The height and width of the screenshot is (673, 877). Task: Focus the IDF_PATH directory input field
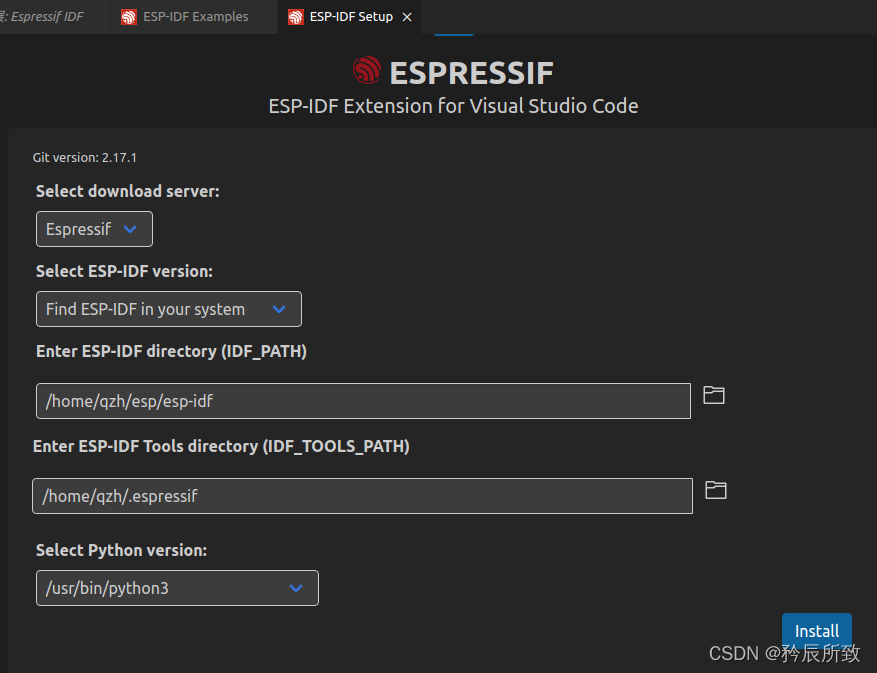tap(363, 401)
